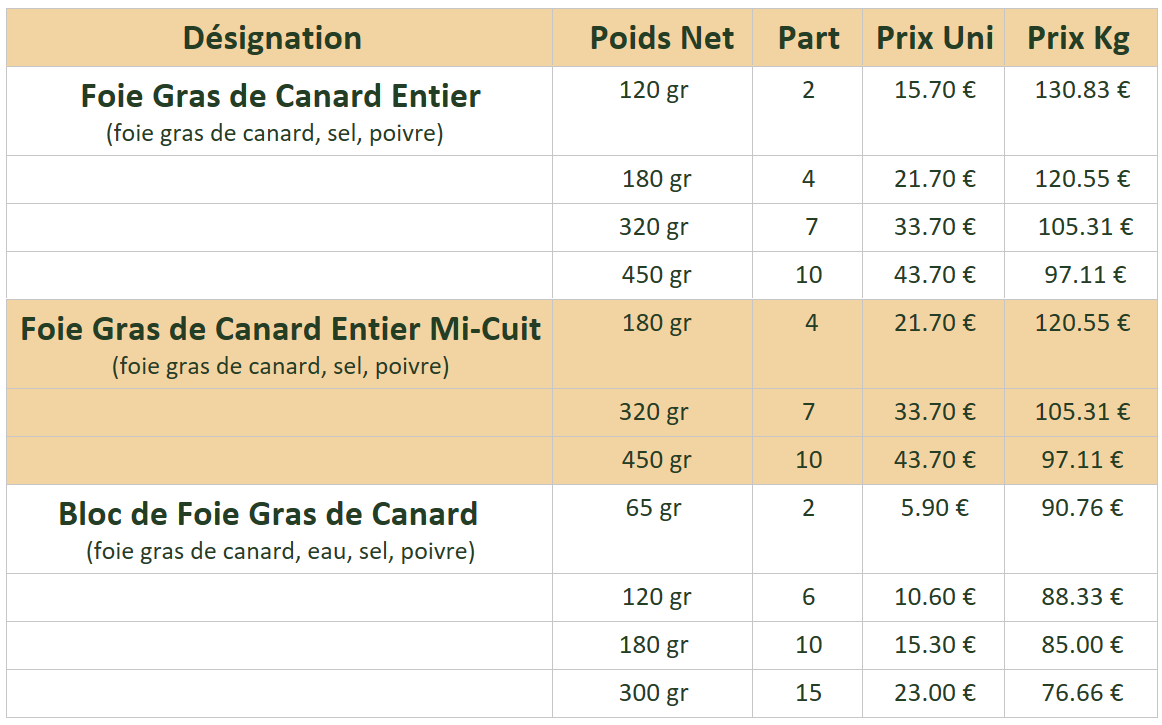Click the 23.00 € unit price

tap(934, 693)
